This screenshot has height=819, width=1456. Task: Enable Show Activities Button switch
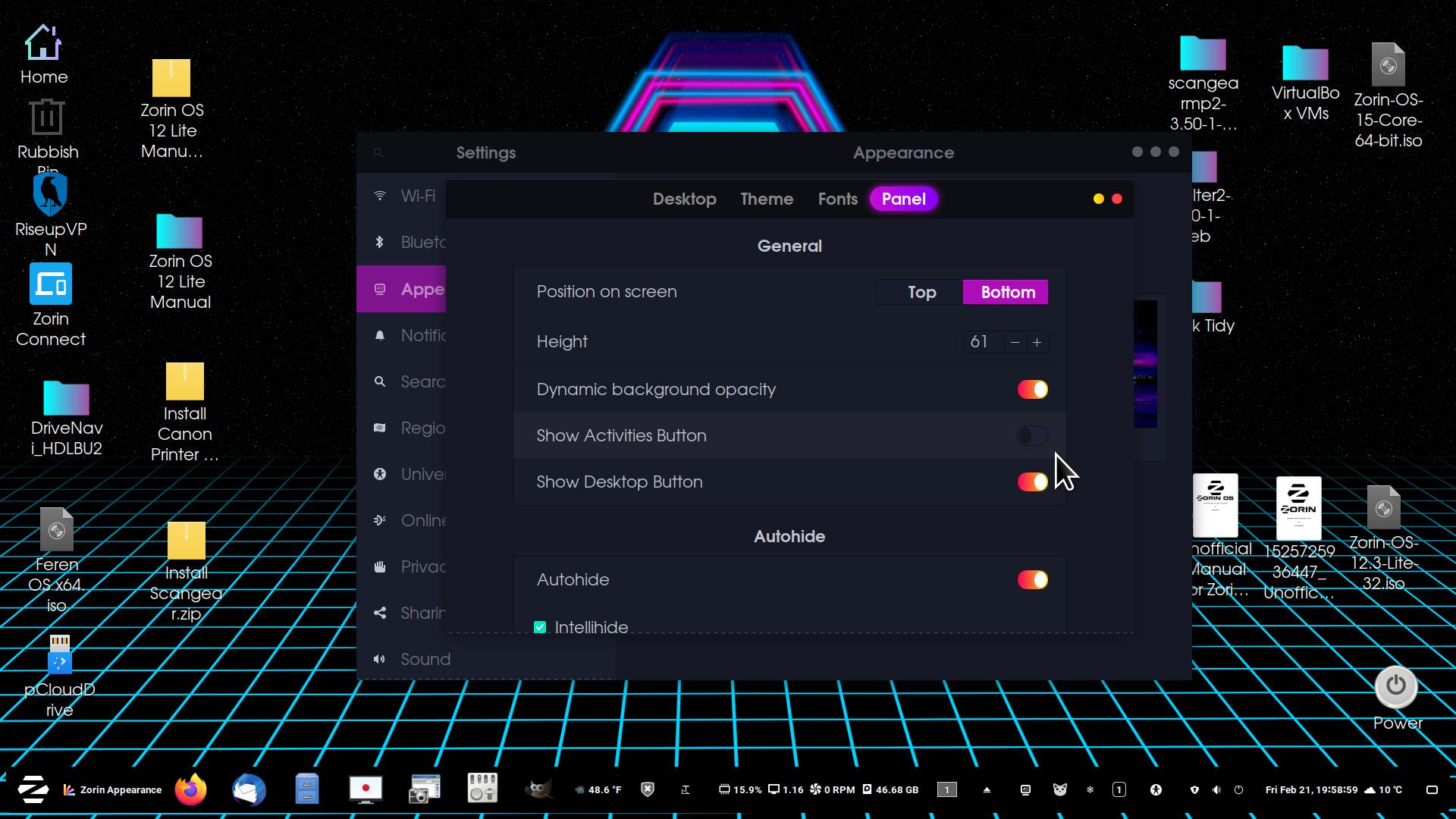(1032, 435)
